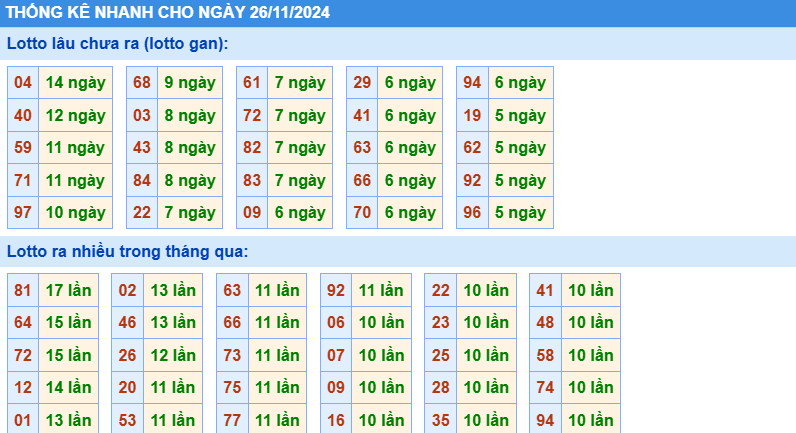Select number 40 with 12 ngày
The width and height of the screenshot is (796, 433).
23,116
